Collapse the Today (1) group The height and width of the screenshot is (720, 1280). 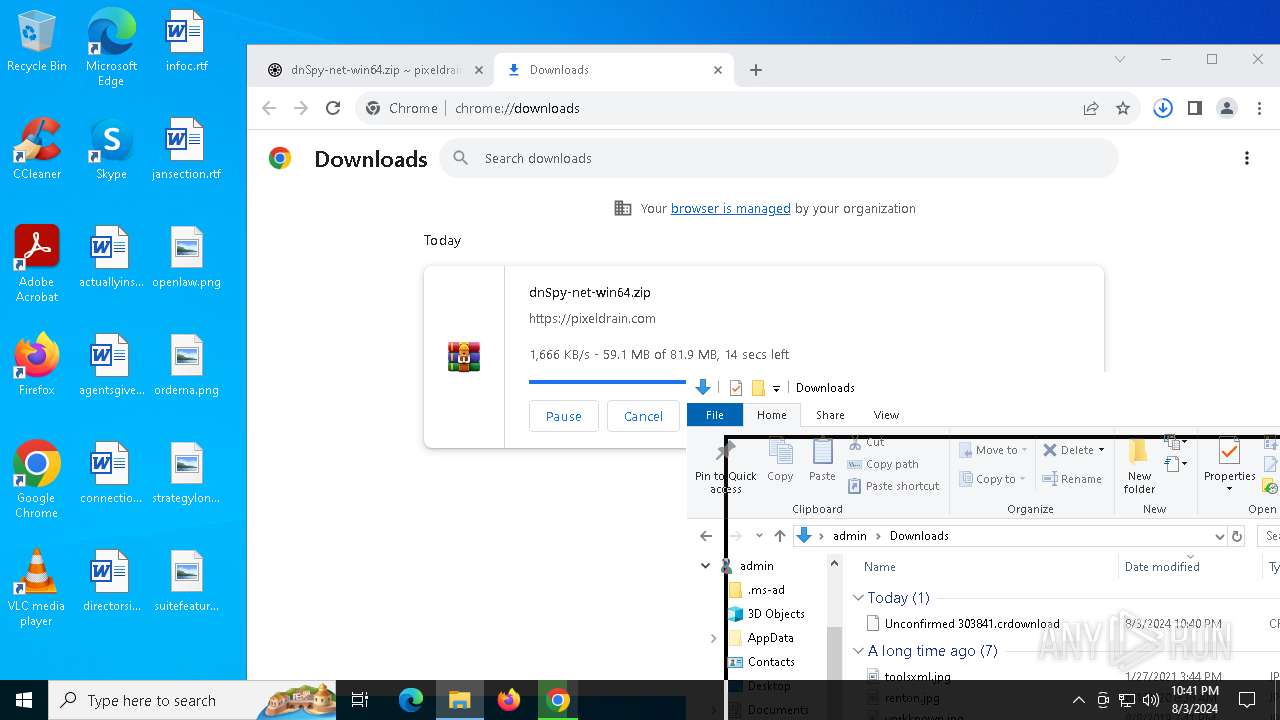pos(858,598)
